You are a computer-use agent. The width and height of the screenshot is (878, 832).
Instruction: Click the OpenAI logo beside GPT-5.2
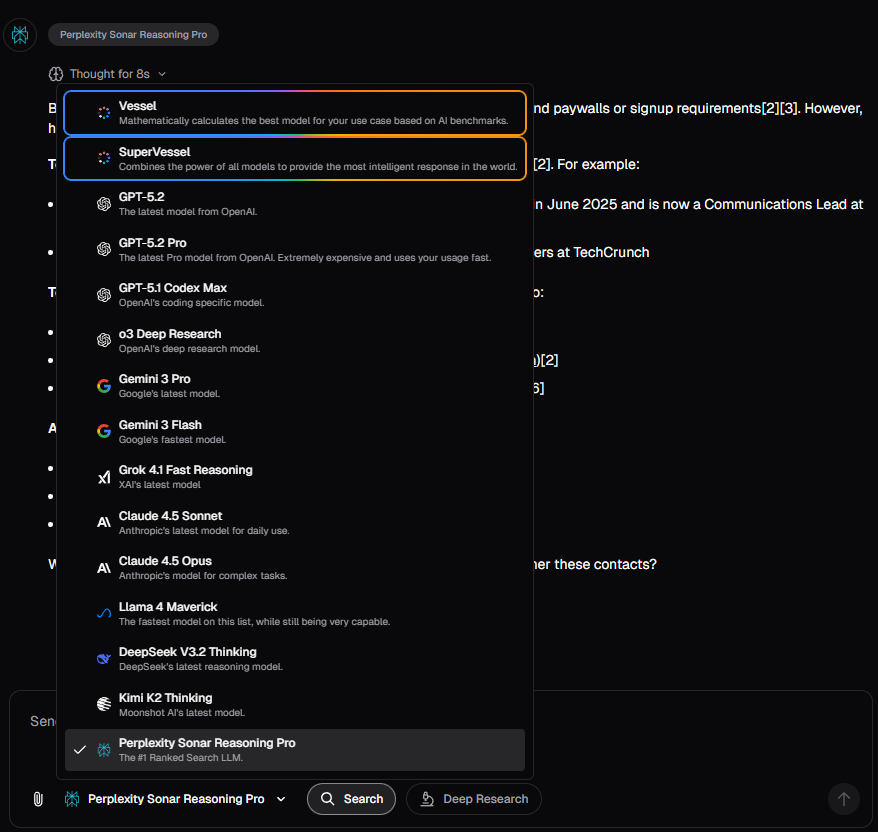click(104, 204)
